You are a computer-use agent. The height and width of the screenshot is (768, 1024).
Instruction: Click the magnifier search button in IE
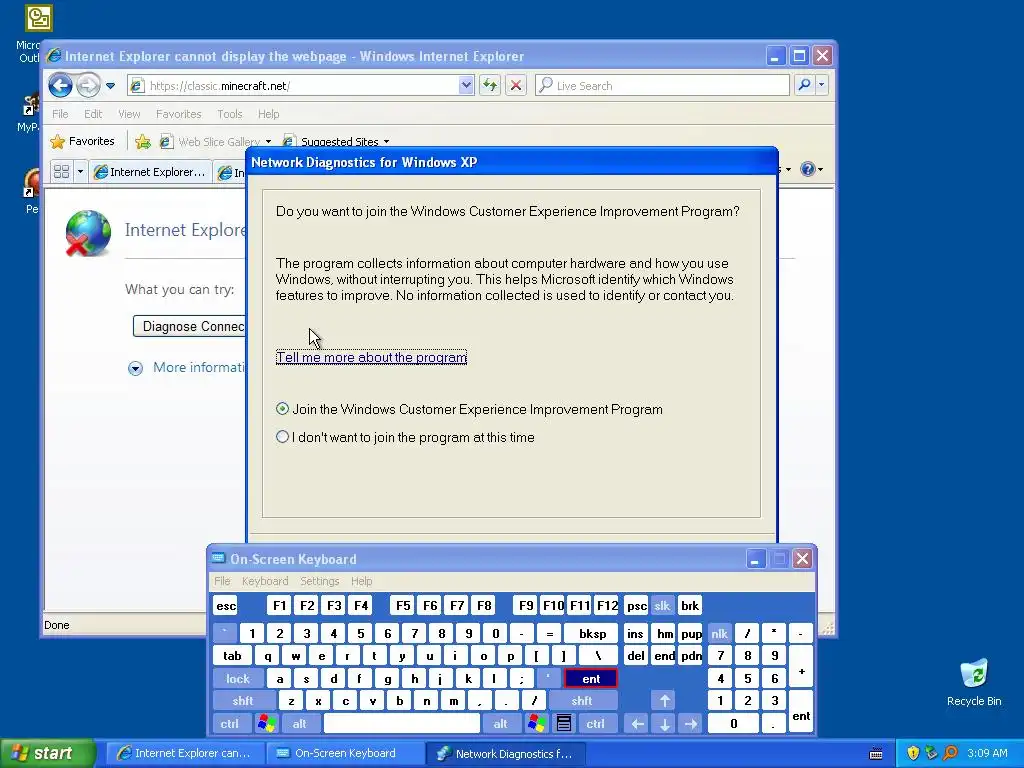(805, 85)
